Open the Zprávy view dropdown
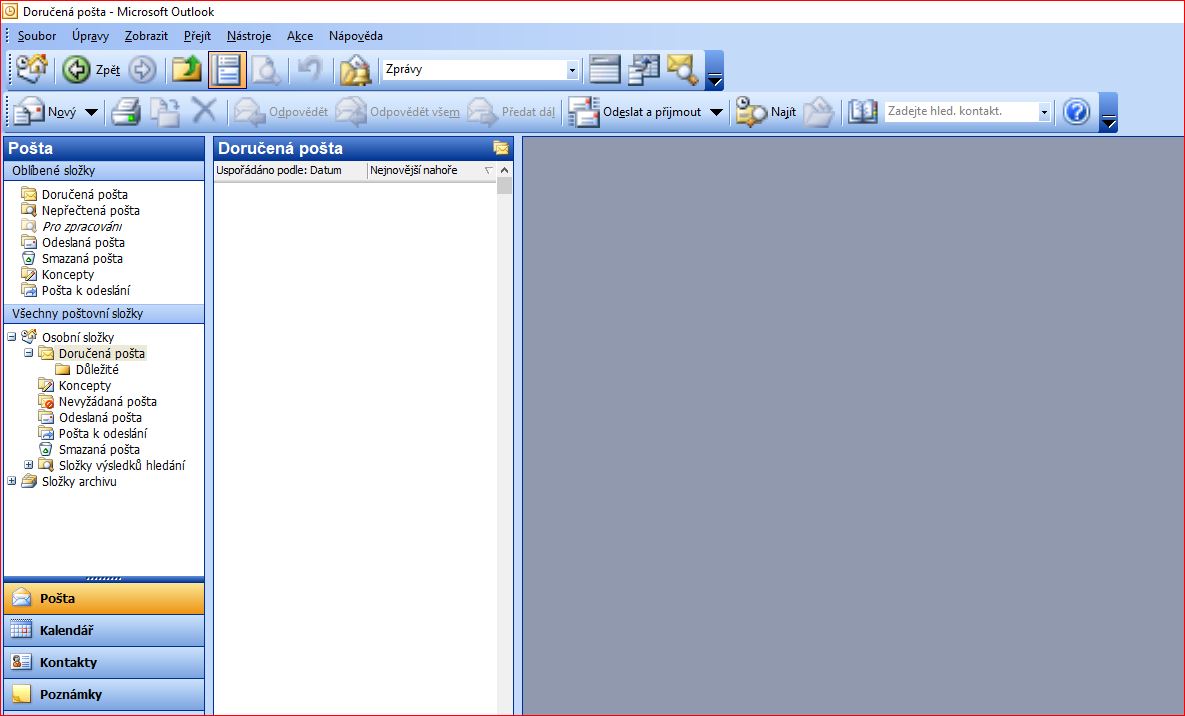 [572, 70]
